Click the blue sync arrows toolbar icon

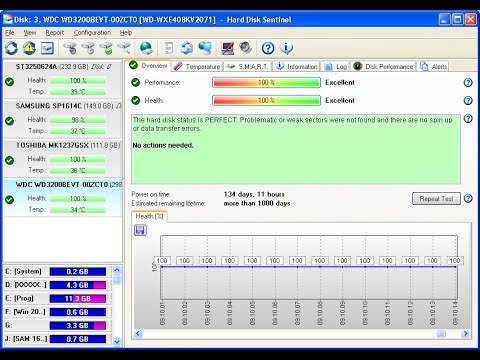187,48
